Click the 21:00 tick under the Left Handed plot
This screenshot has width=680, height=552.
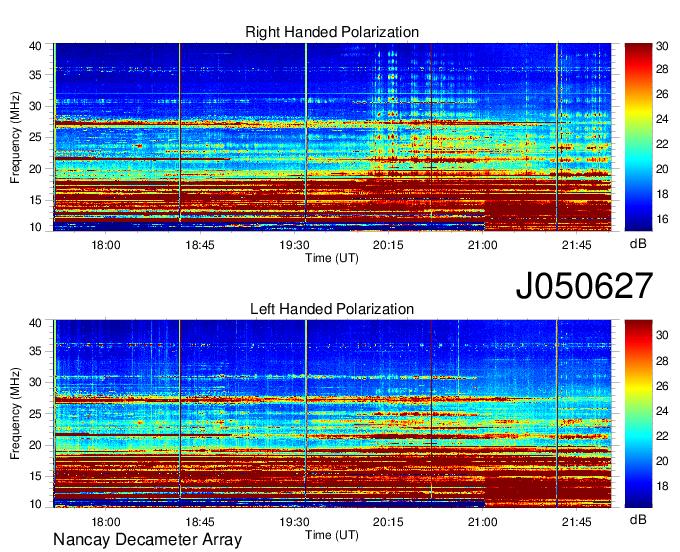click(482, 522)
